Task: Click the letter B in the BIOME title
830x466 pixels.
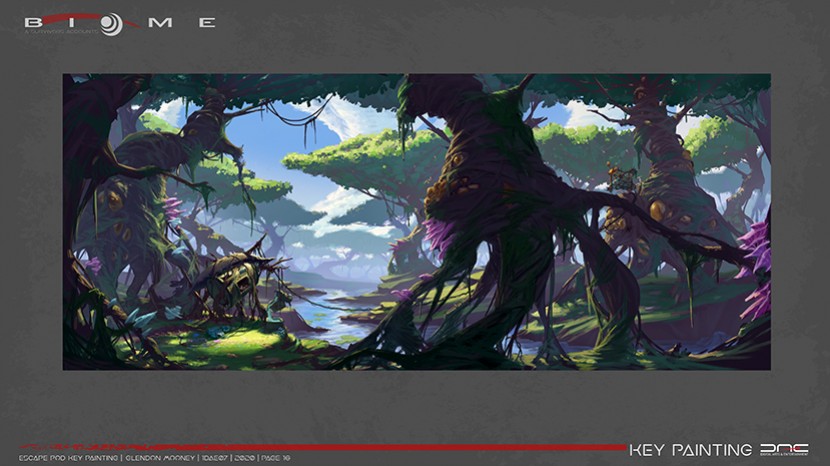Action: 33,22
